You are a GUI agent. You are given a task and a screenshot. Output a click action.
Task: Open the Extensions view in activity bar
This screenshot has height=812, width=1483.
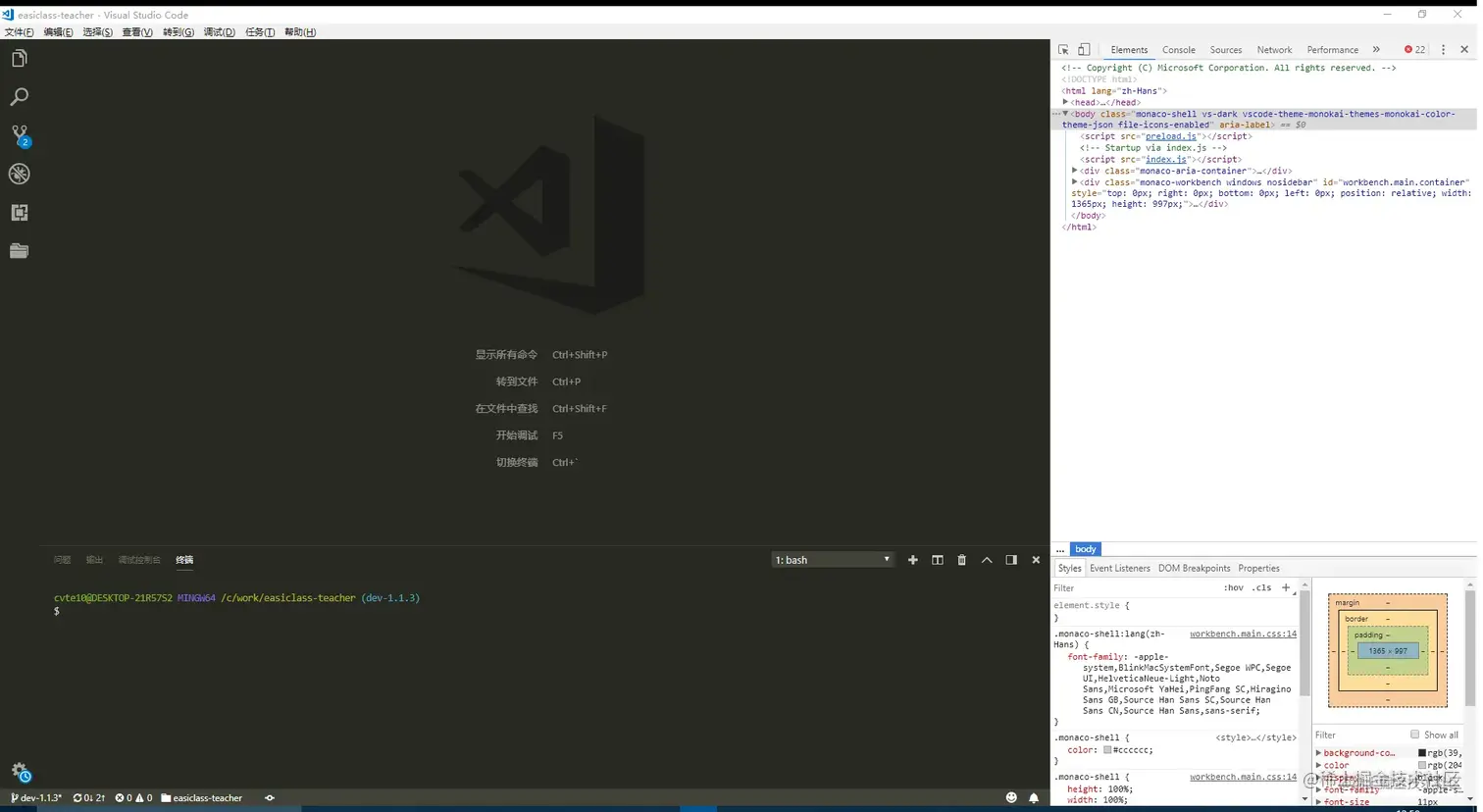(x=19, y=213)
